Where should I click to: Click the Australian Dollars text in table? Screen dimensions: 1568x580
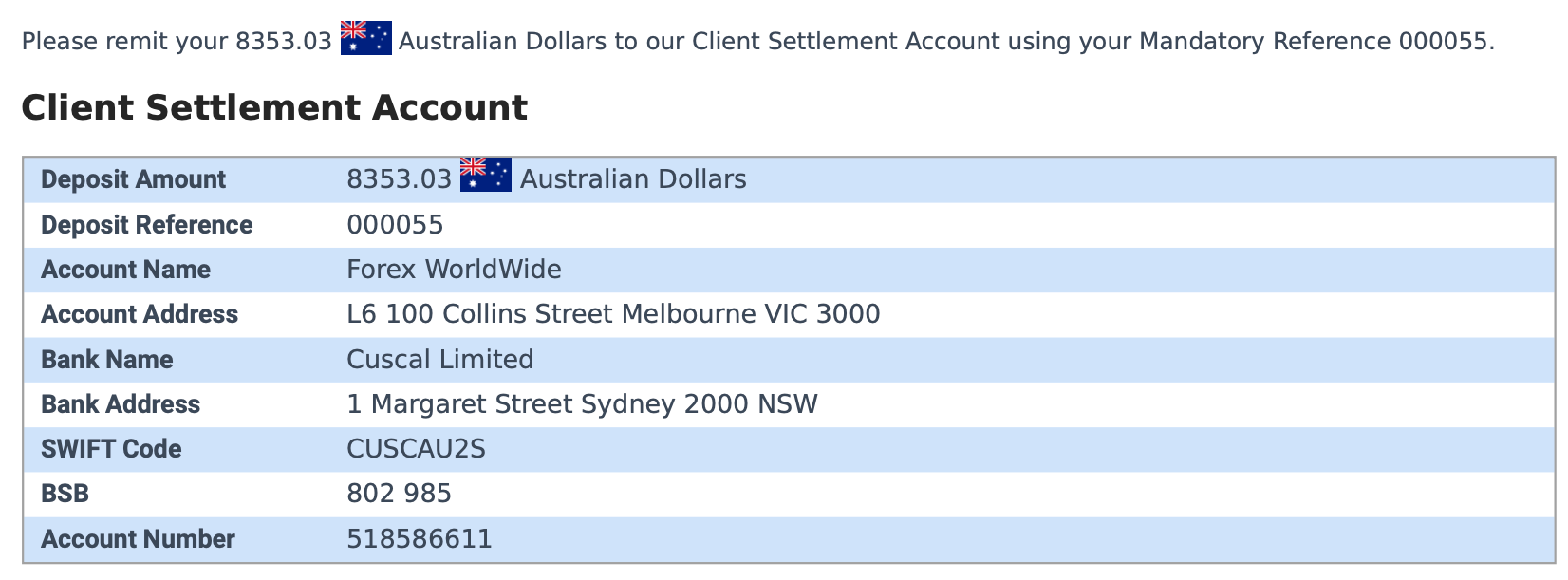(633, 179)
